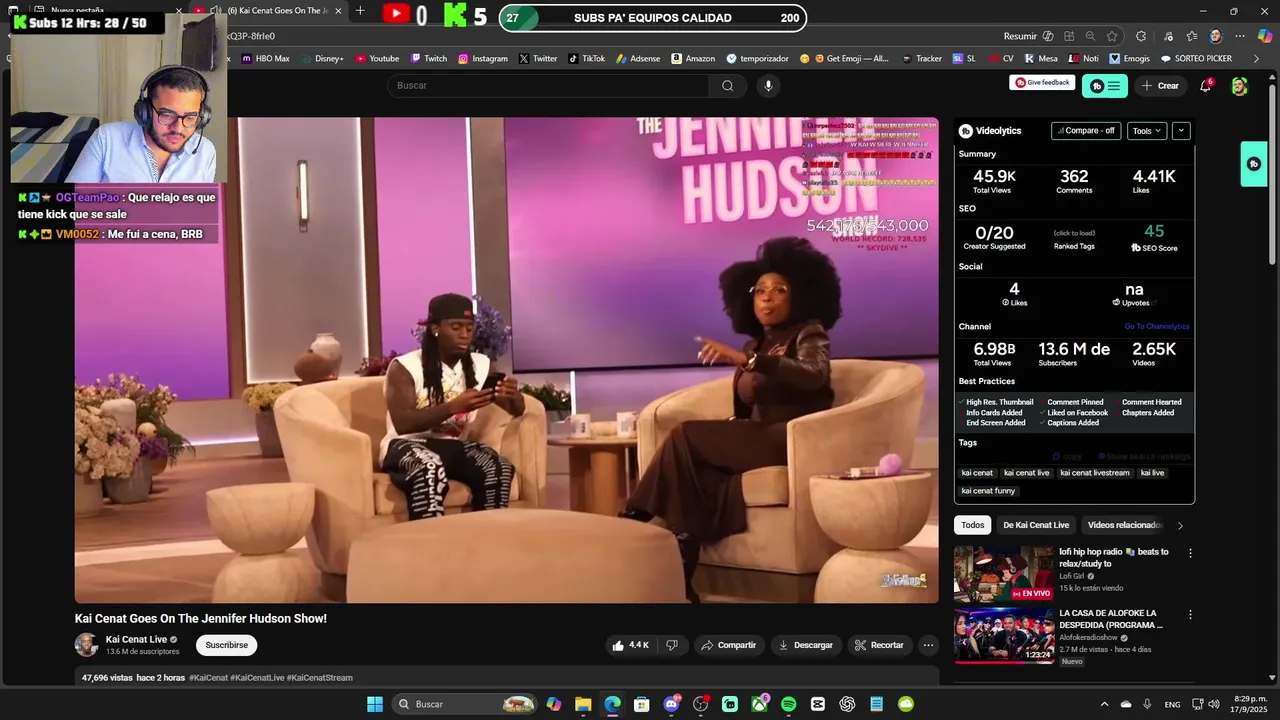This screenshot has height=720, width=1280.
Task: Show hidden system tray icons
Action: [1104, 704]
